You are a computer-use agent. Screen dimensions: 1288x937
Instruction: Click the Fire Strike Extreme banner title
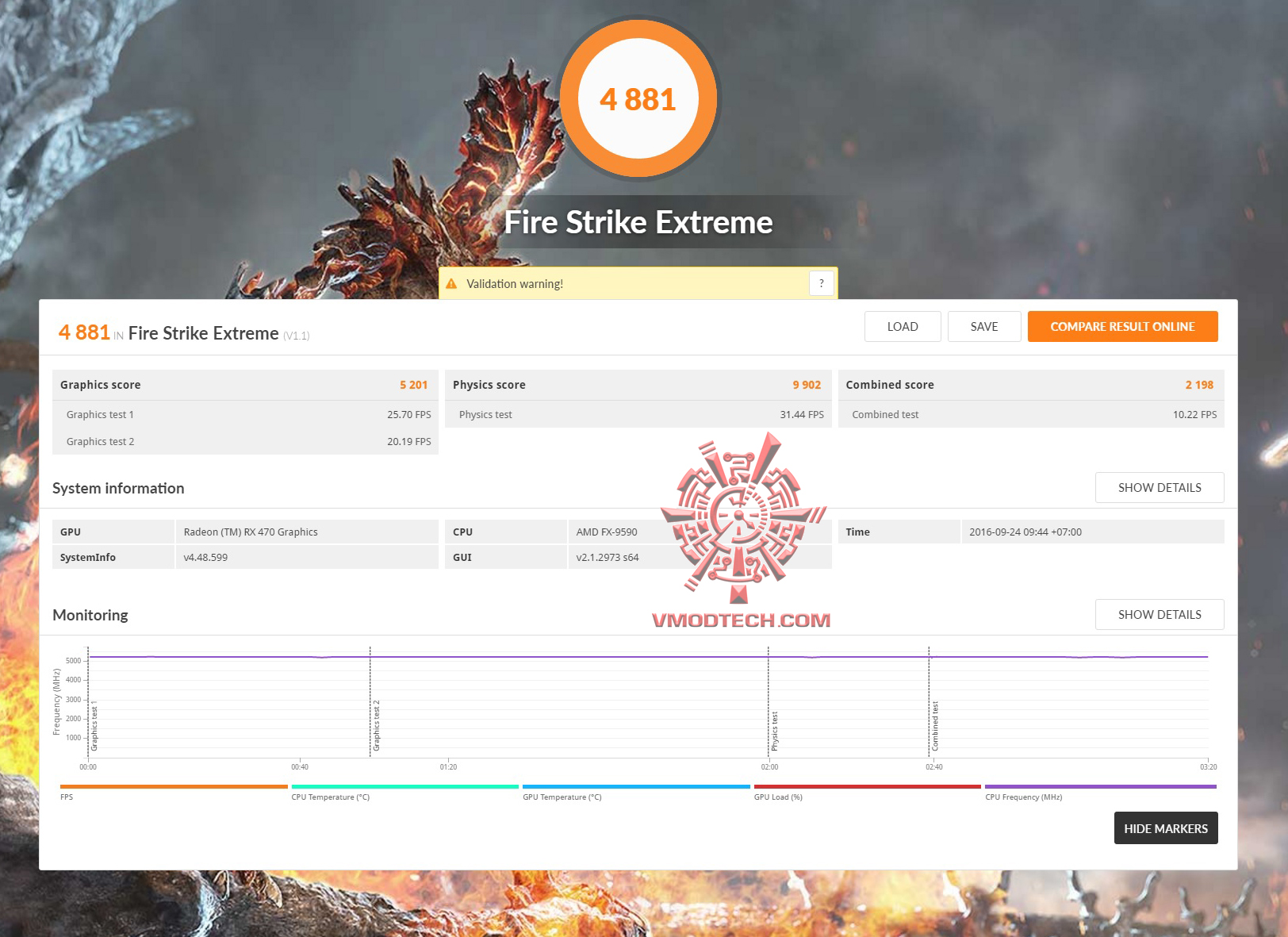coord(638,223)
